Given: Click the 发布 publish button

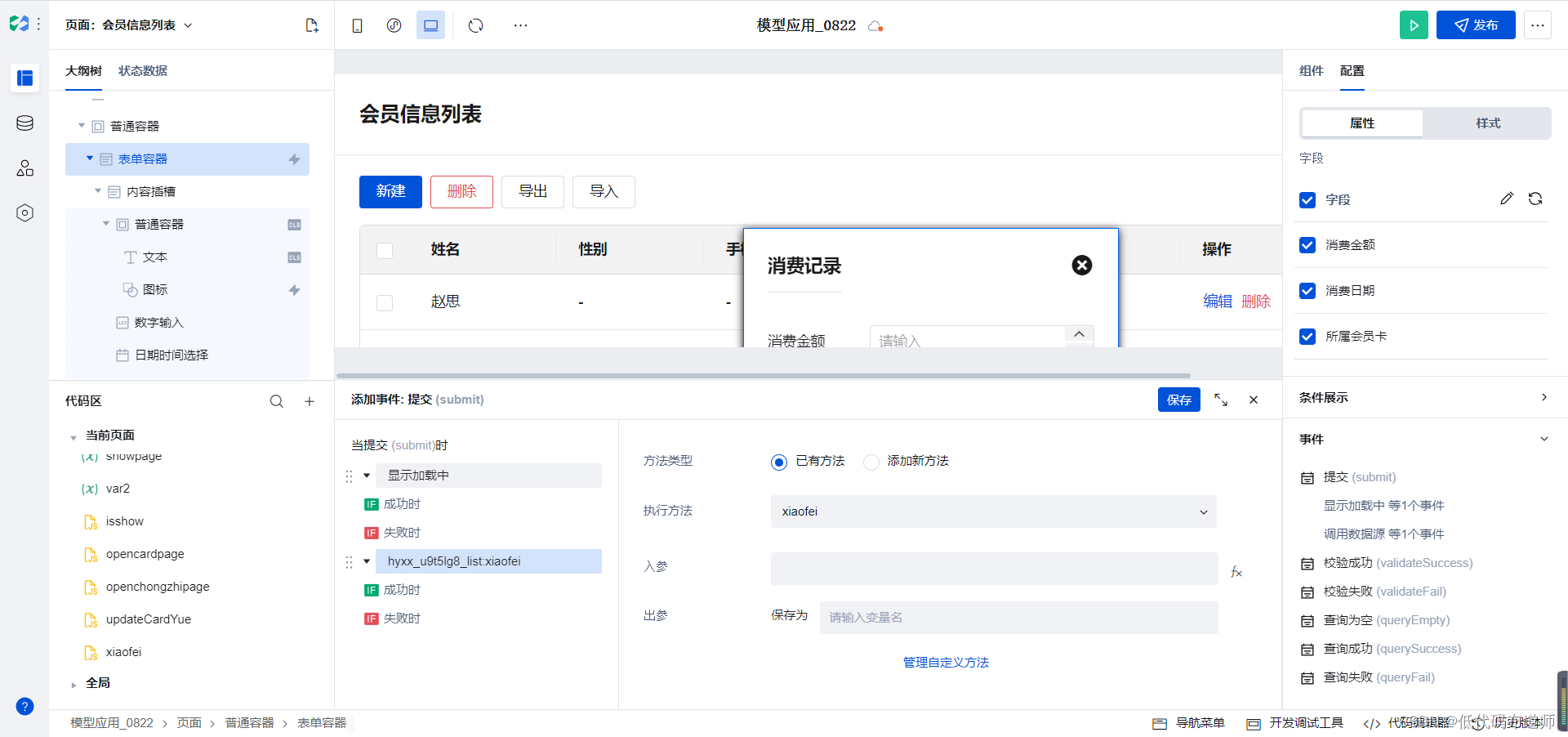Looking at the screenshot, I should coord(1476,25).
